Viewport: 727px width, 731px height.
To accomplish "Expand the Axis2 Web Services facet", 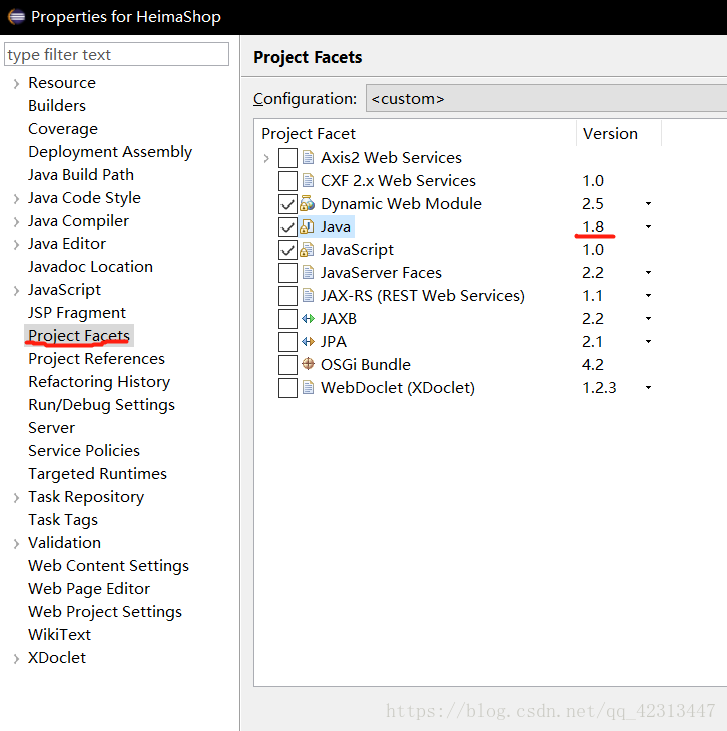I will pos(266,158).
